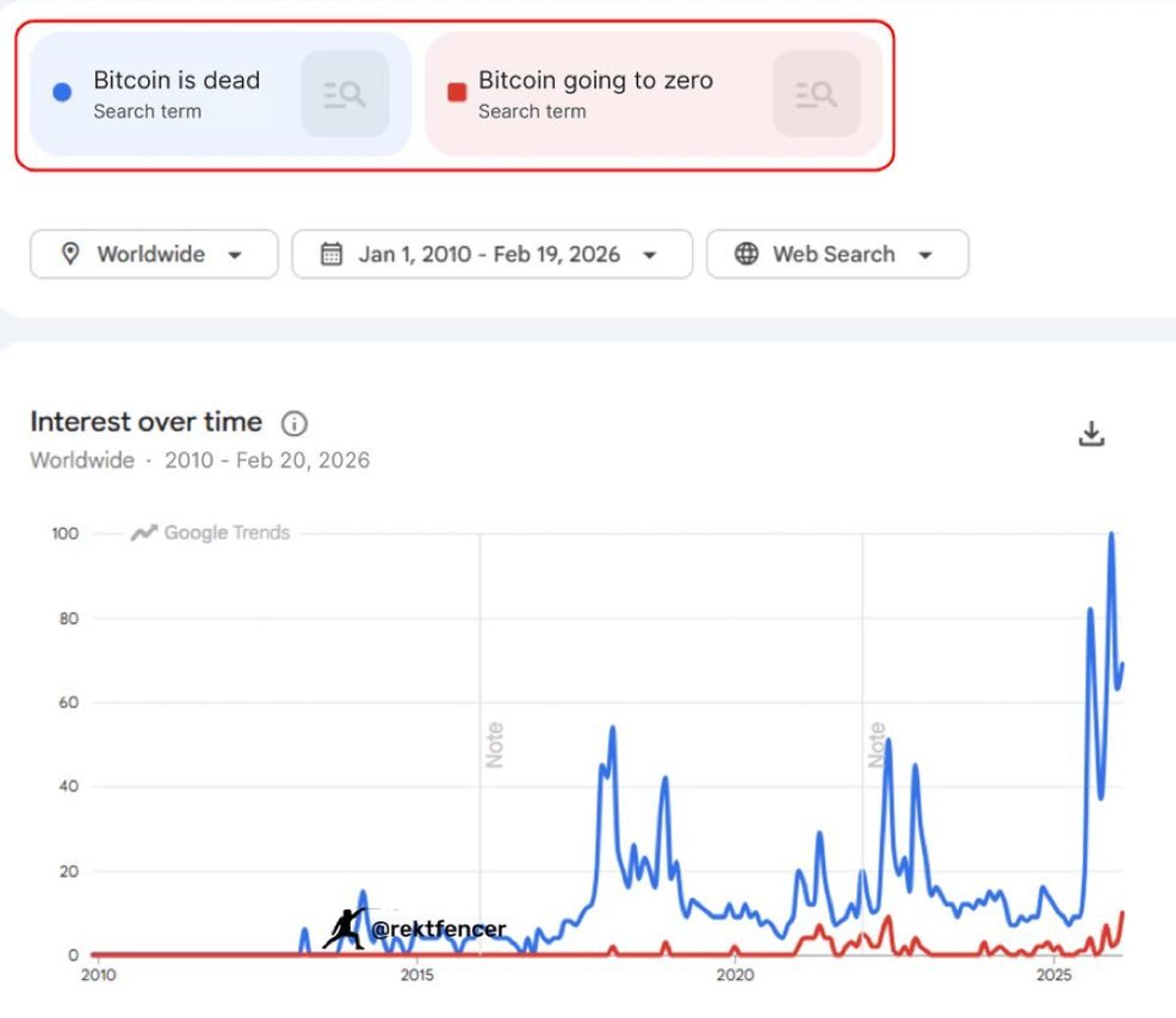Toggle the blue dot marker for Bitcoin is dead
This screenshot has height=1018, width=1176.
pyautogui.click(x=61, y=91)
